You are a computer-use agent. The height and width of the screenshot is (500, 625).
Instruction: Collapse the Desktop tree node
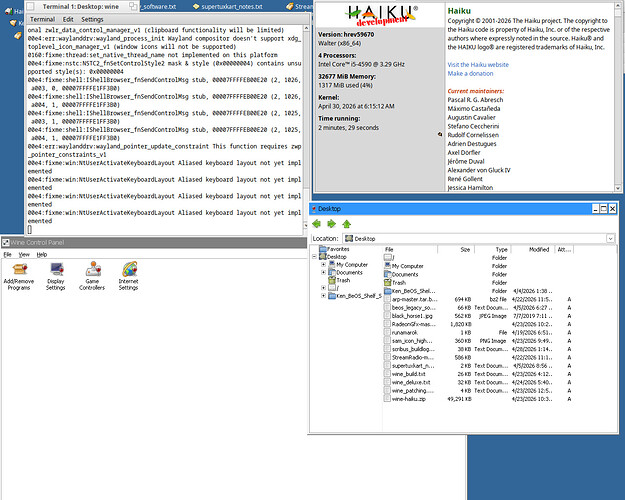[314, 256]
